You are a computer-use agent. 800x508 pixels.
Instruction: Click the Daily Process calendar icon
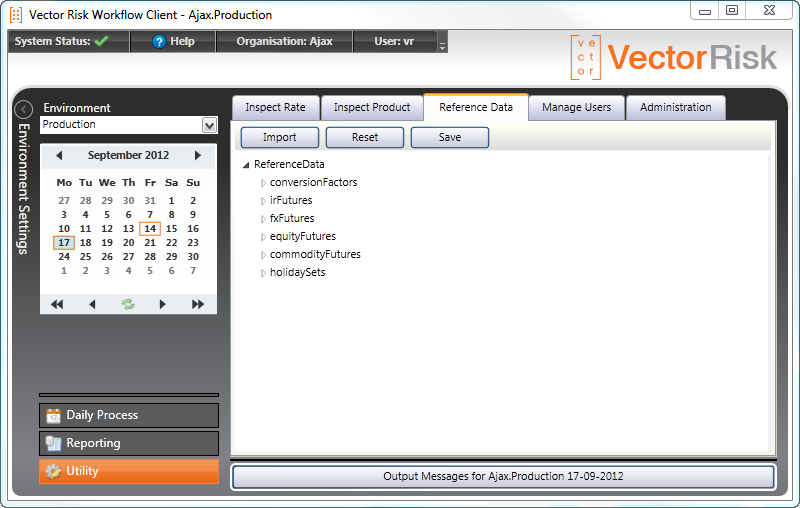pyautogui.click(x=53, y=416)
